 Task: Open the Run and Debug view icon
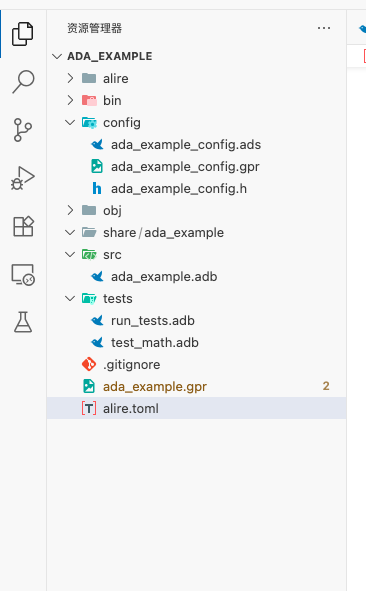(x=23, y=178)
